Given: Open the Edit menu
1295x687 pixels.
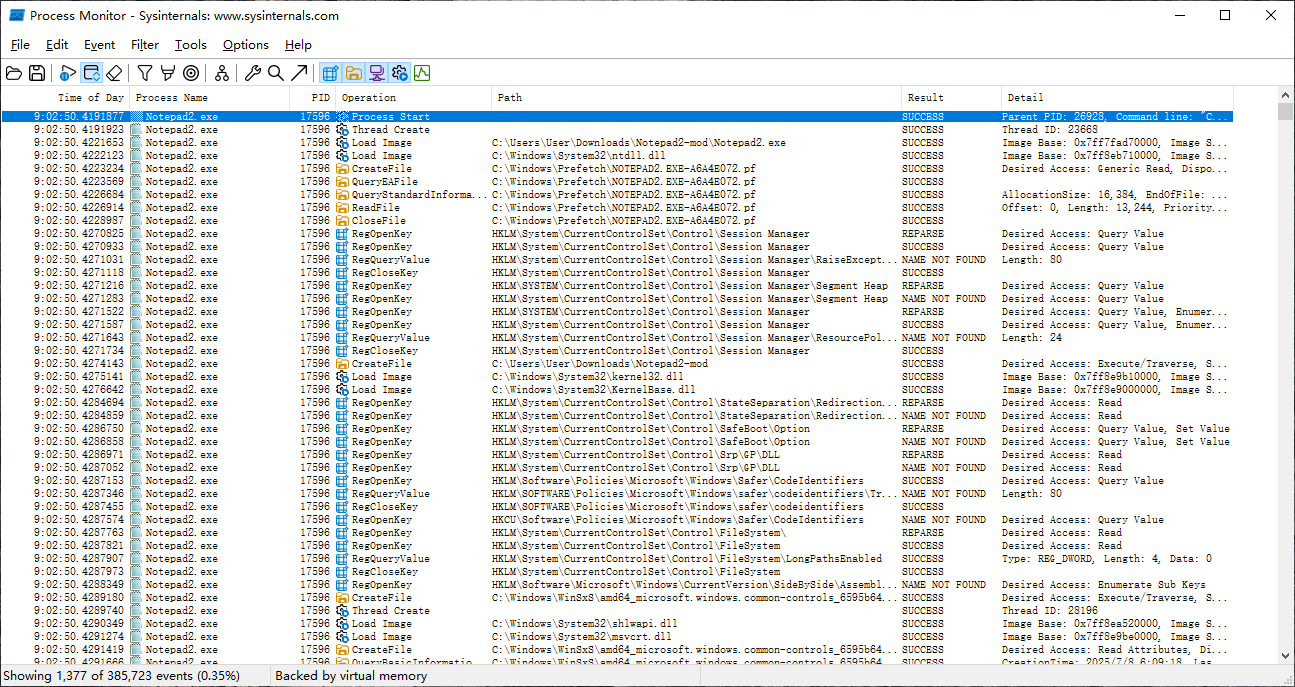Looking at the screenshot, I should tap(57, 45).
